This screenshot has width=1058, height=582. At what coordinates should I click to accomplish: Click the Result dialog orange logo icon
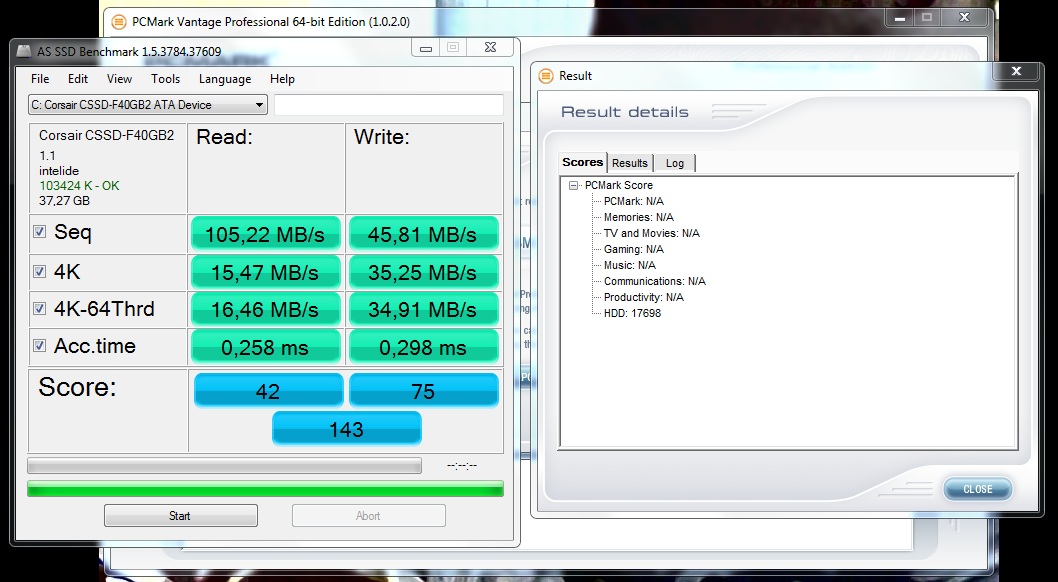coord(546,76)
